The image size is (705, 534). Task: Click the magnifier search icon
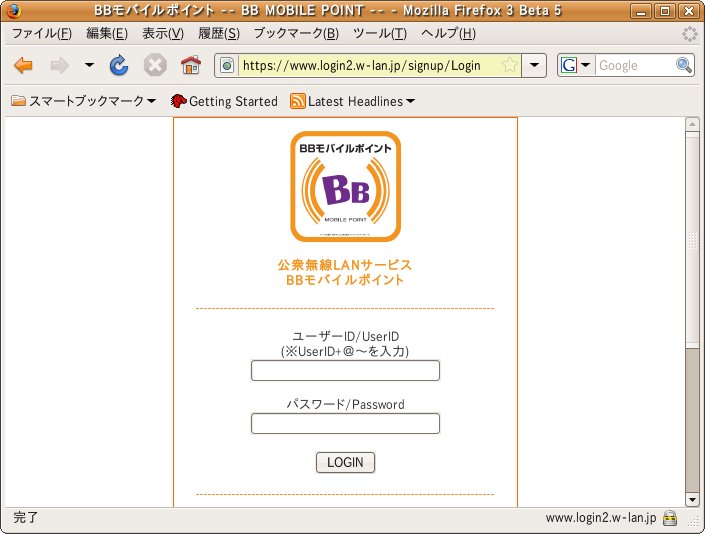[684, 66]
